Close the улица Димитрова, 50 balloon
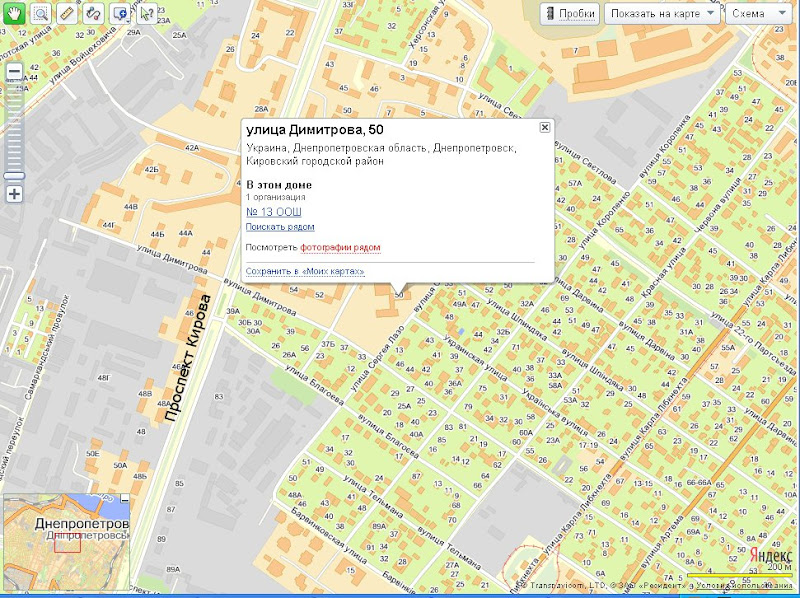Image resolution: width=800 pixels, height=598 pixels. [x=544, y=127]
